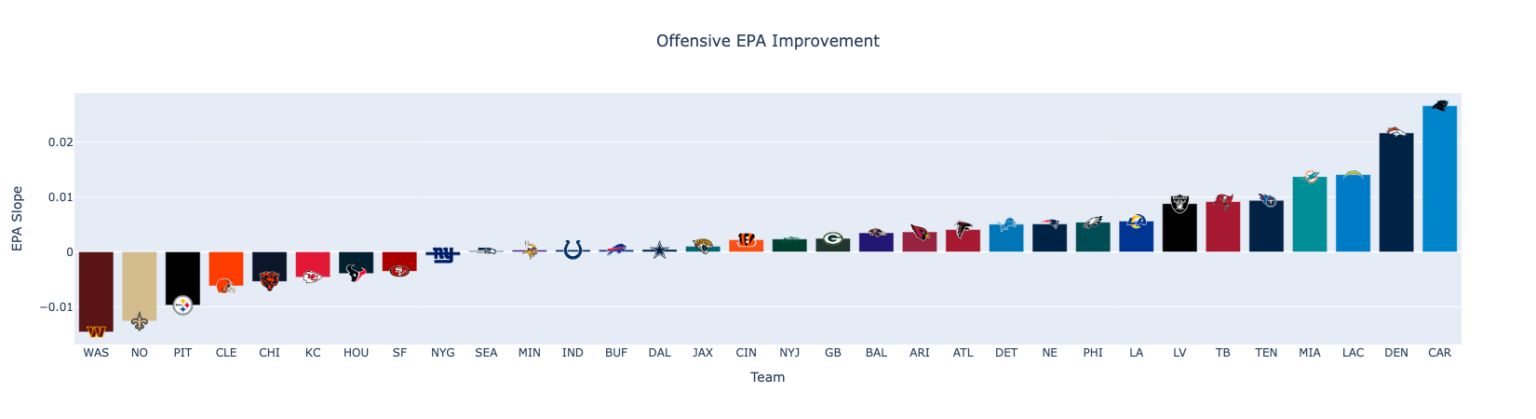Click the Pittsburgh Steelers logo
1536x419 pixels.
182,305
